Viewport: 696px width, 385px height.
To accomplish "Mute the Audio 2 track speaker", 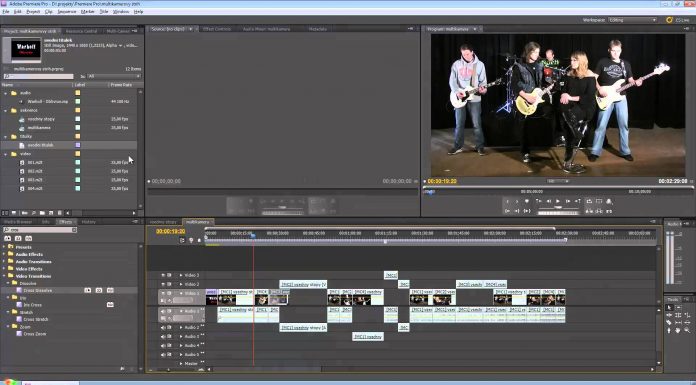I will pos(163,327).
